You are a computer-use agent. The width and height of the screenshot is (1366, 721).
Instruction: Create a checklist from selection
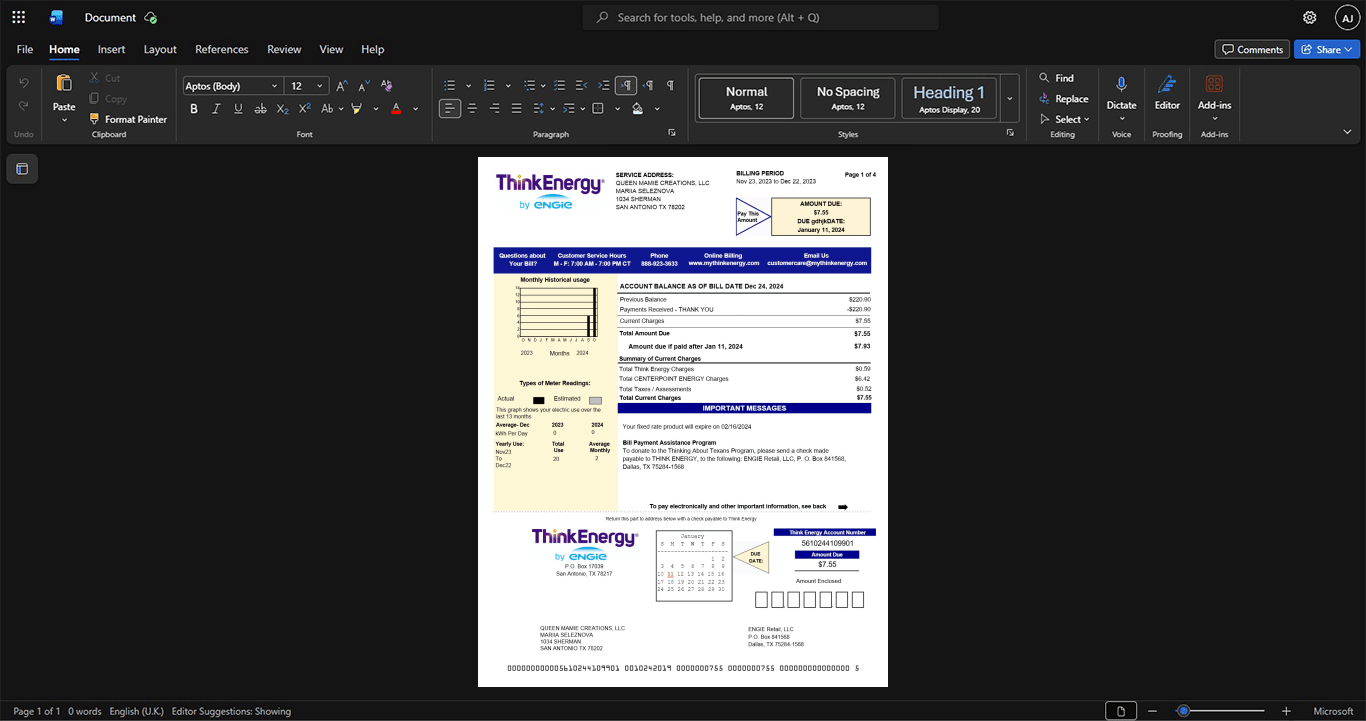[560, 86]
